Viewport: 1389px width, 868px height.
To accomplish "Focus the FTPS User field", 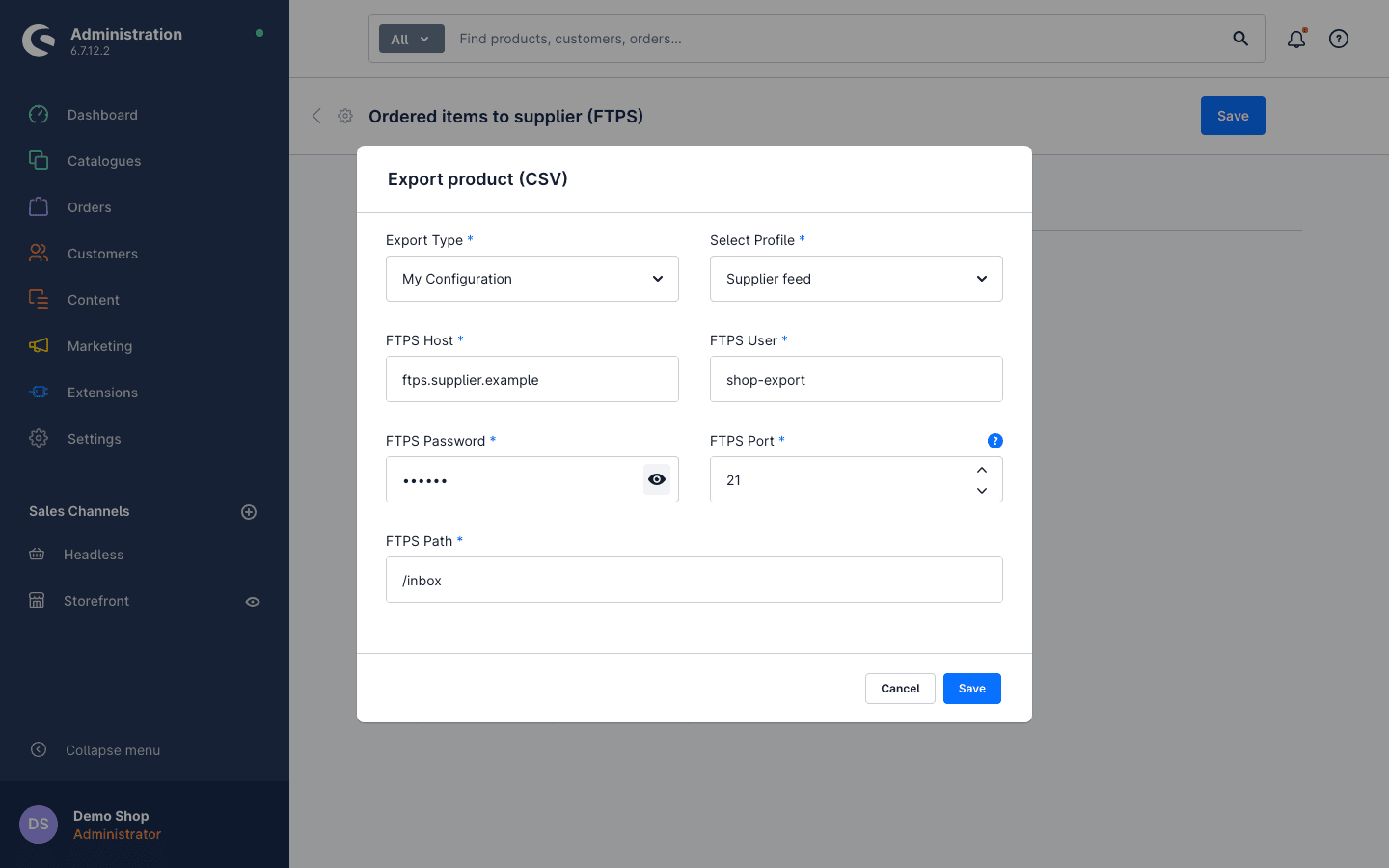I will pos(857,379).
